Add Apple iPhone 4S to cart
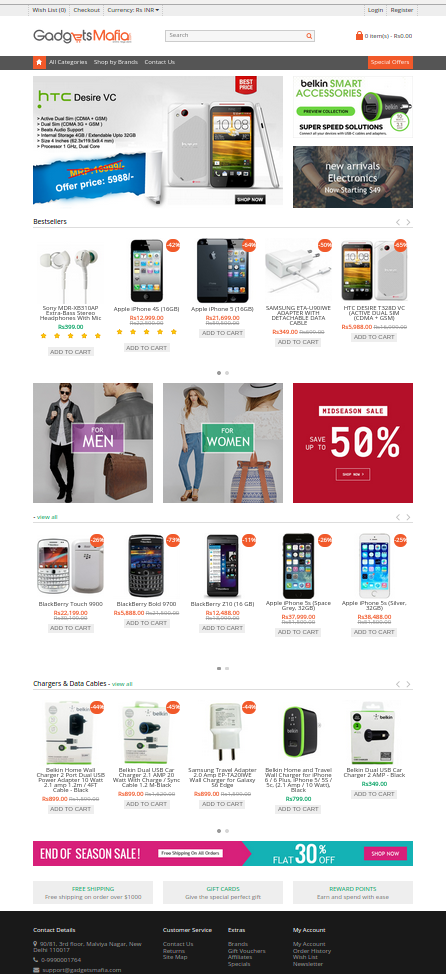The height and width of the screenshot is (974, 446). 146,348
